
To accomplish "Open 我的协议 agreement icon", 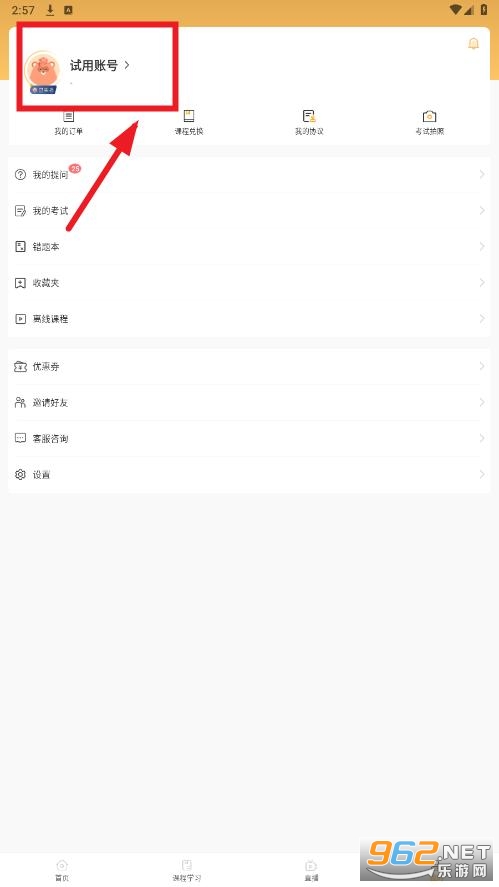I will [x=309, y=117].
